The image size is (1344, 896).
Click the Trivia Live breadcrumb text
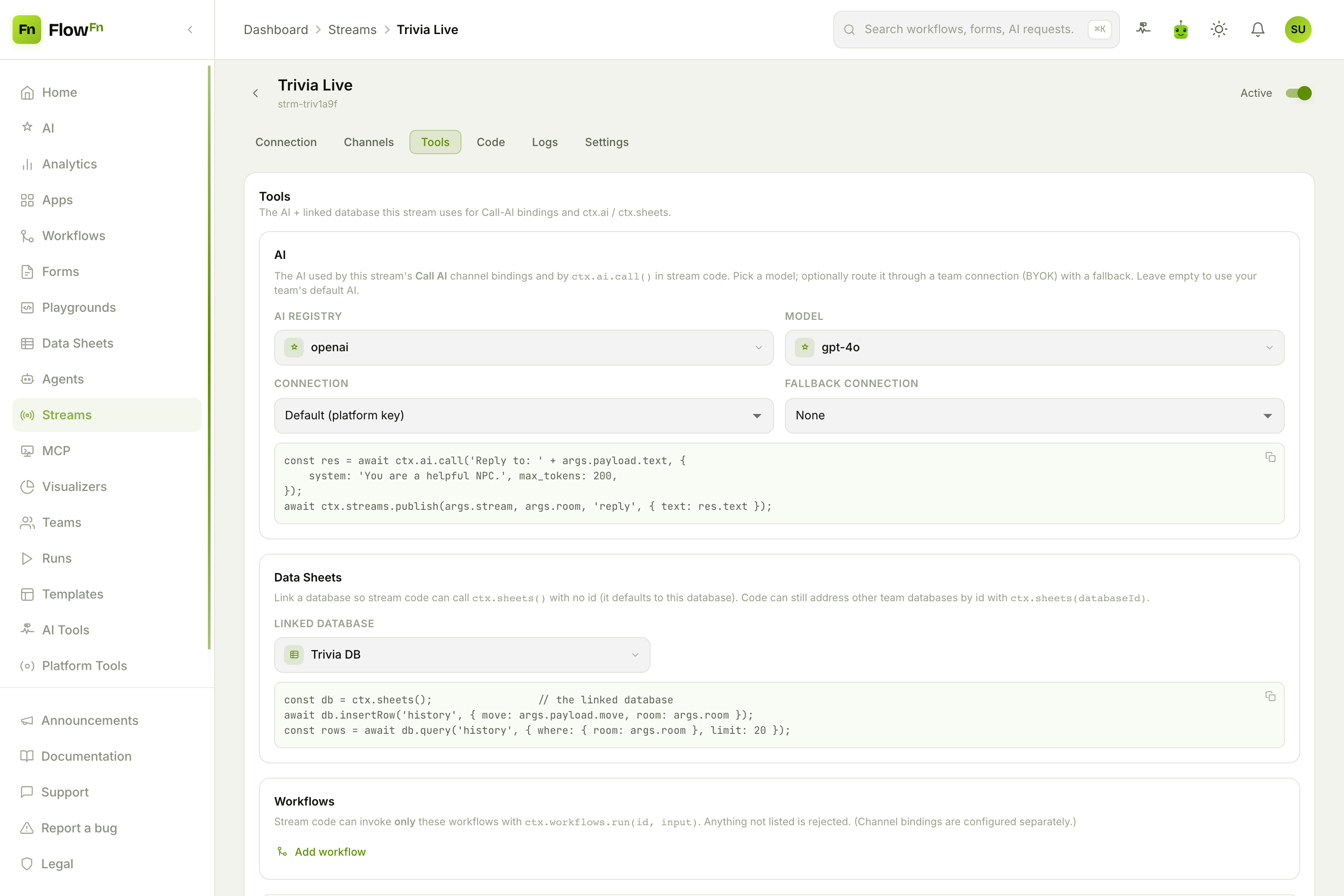pyautogui.click(x=427, y=30)
